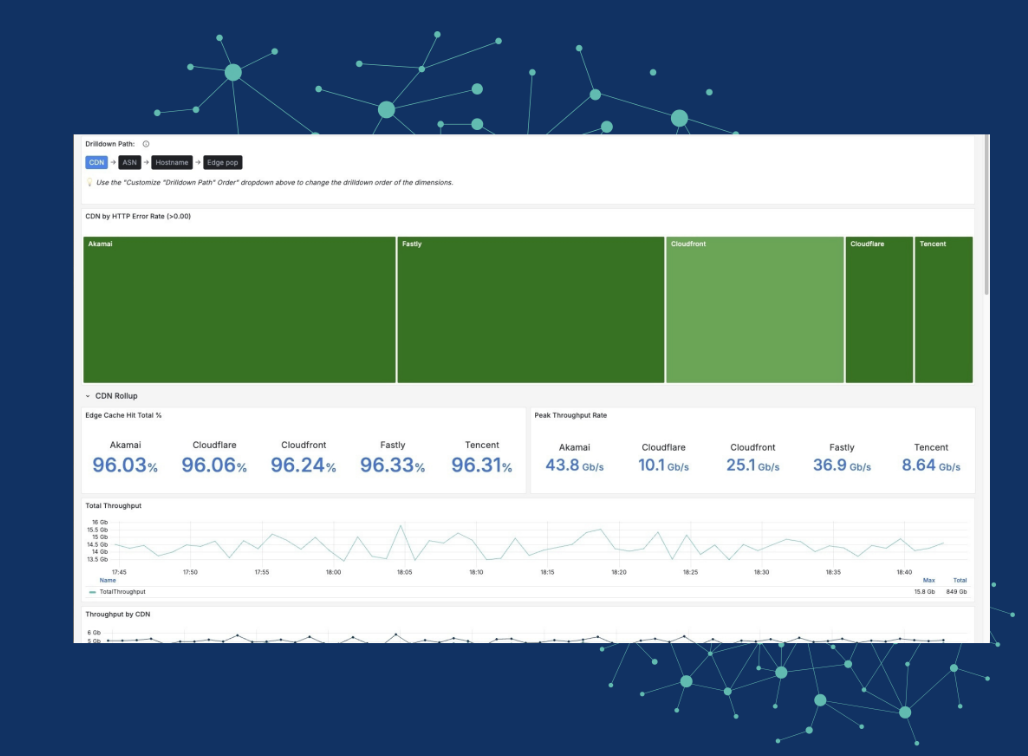Open the Fastly treemap tile

pos(530,310)
